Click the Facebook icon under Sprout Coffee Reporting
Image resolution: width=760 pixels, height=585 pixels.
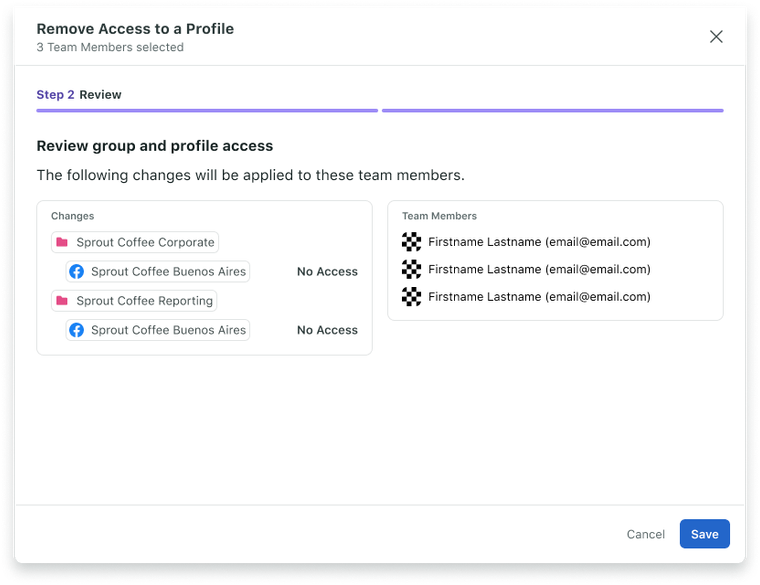[x=77, y=330]
